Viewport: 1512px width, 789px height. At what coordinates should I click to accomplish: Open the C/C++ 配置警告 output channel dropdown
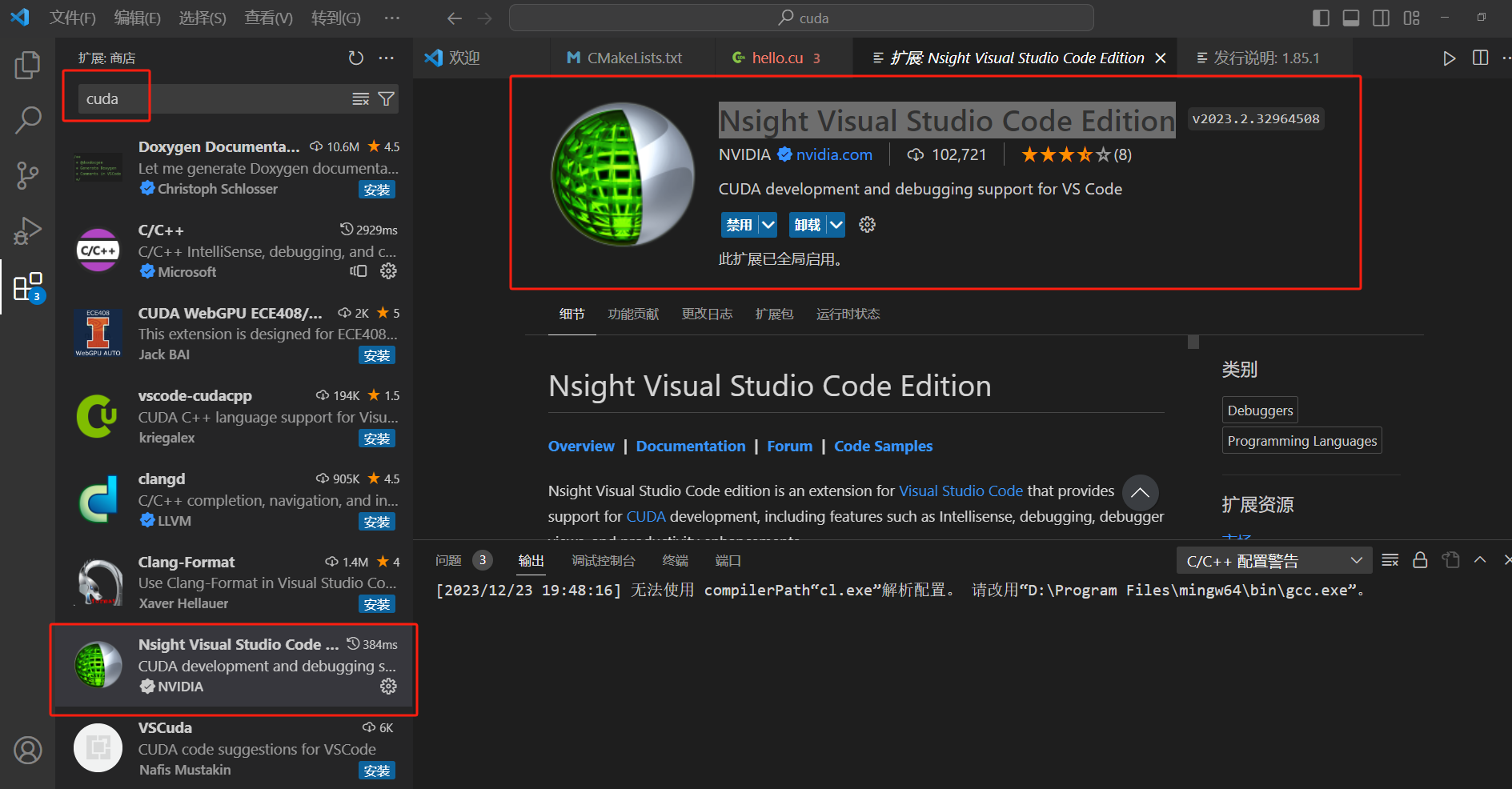(x=1274, y=561)
